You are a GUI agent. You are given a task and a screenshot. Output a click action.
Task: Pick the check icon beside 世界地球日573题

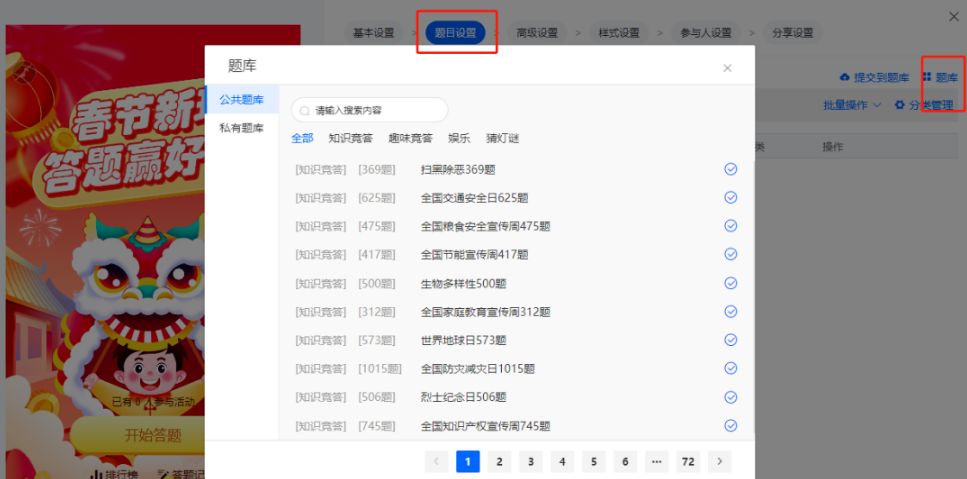(730, 340)
